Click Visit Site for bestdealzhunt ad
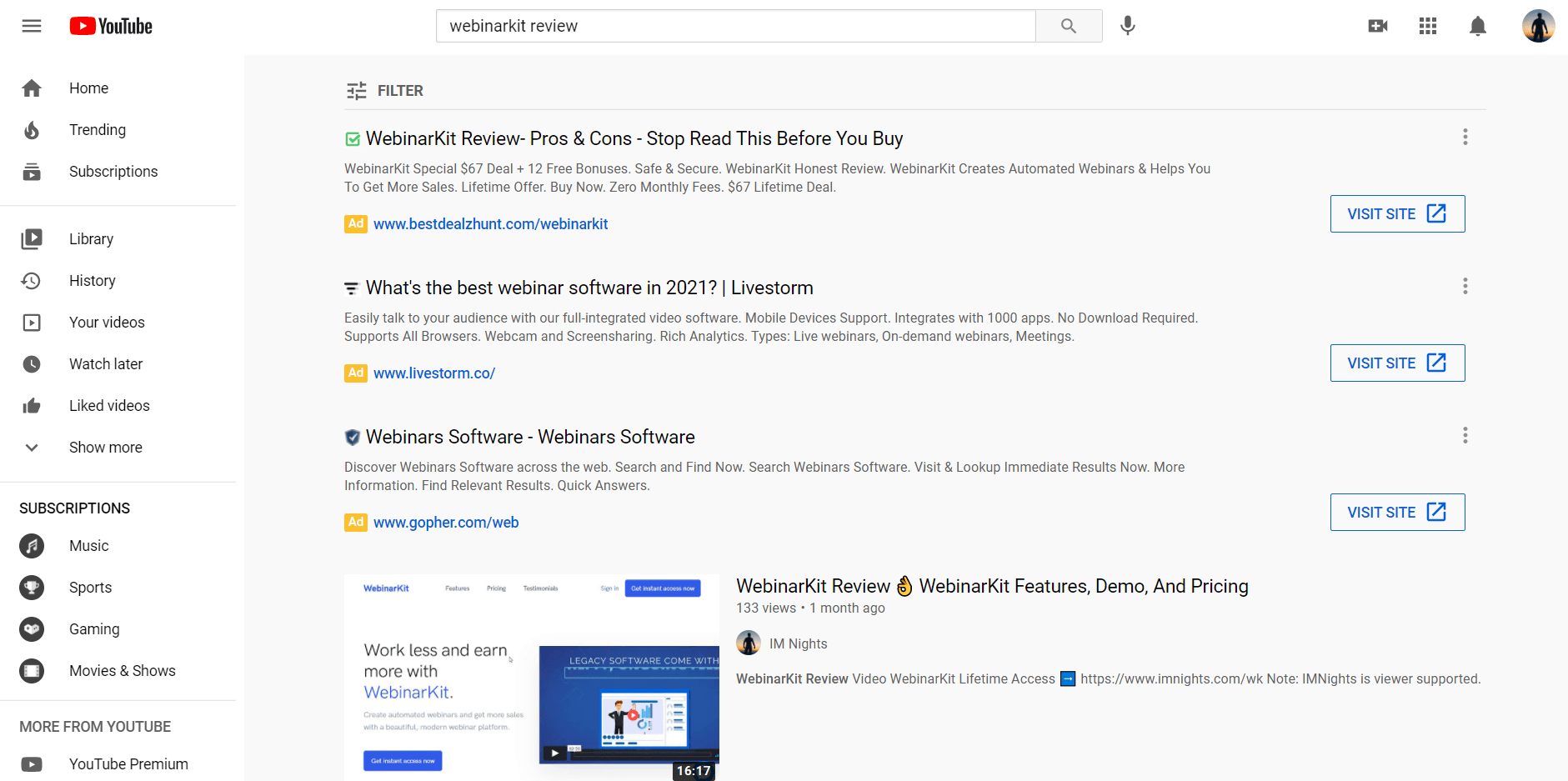The image size is (1568, 781). [x=1396, y=213]
